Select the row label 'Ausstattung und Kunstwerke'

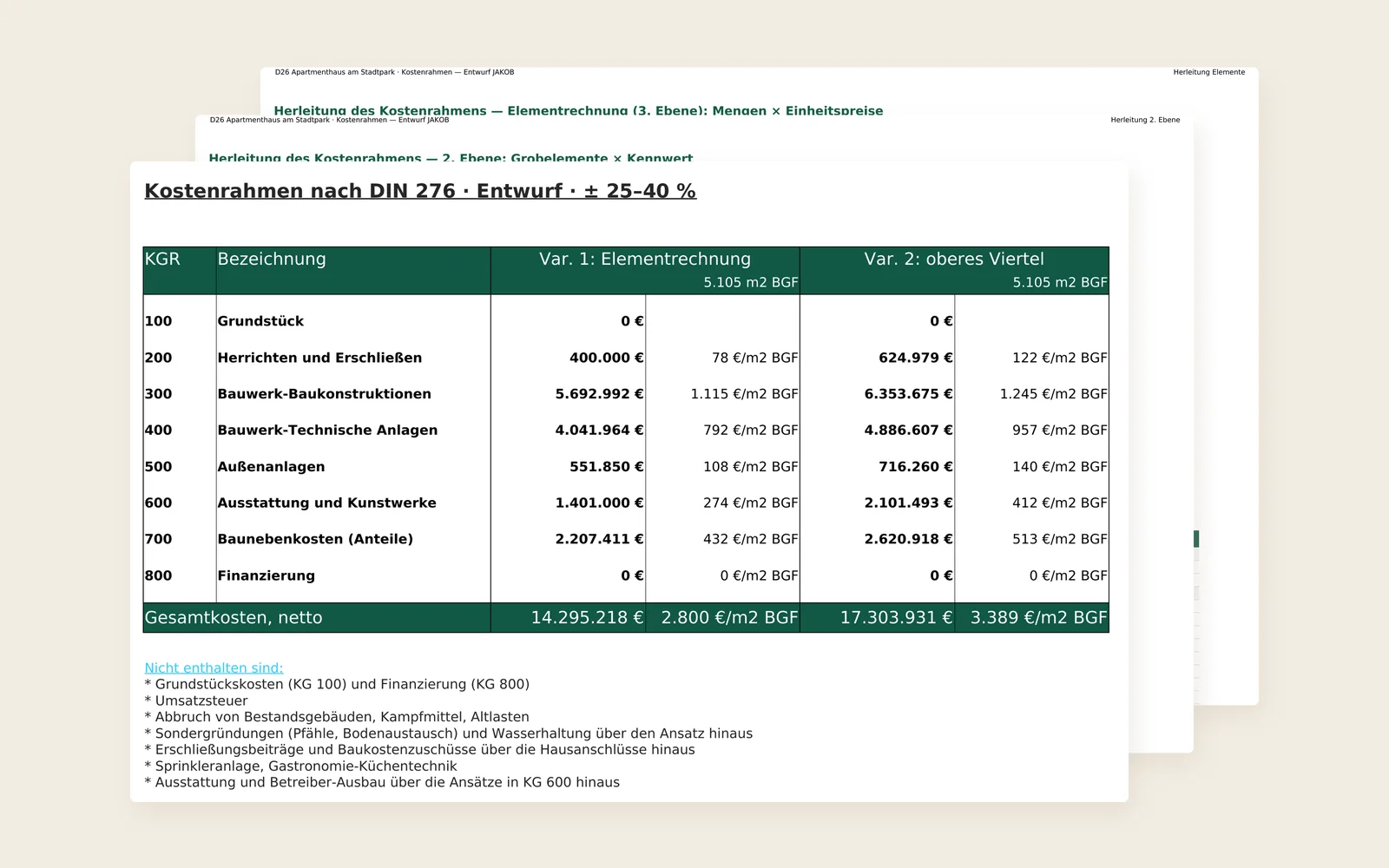(326, 503)
